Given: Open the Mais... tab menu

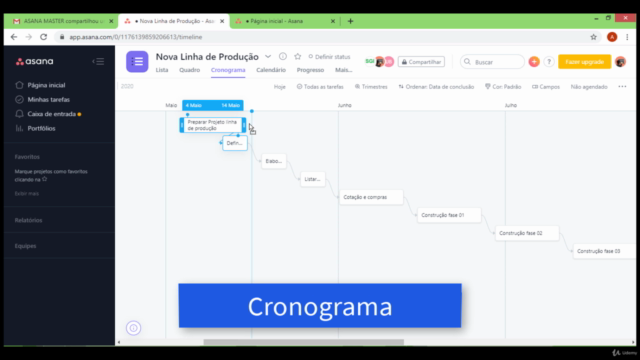Looking at the screenshot, I should click(344, 70).
